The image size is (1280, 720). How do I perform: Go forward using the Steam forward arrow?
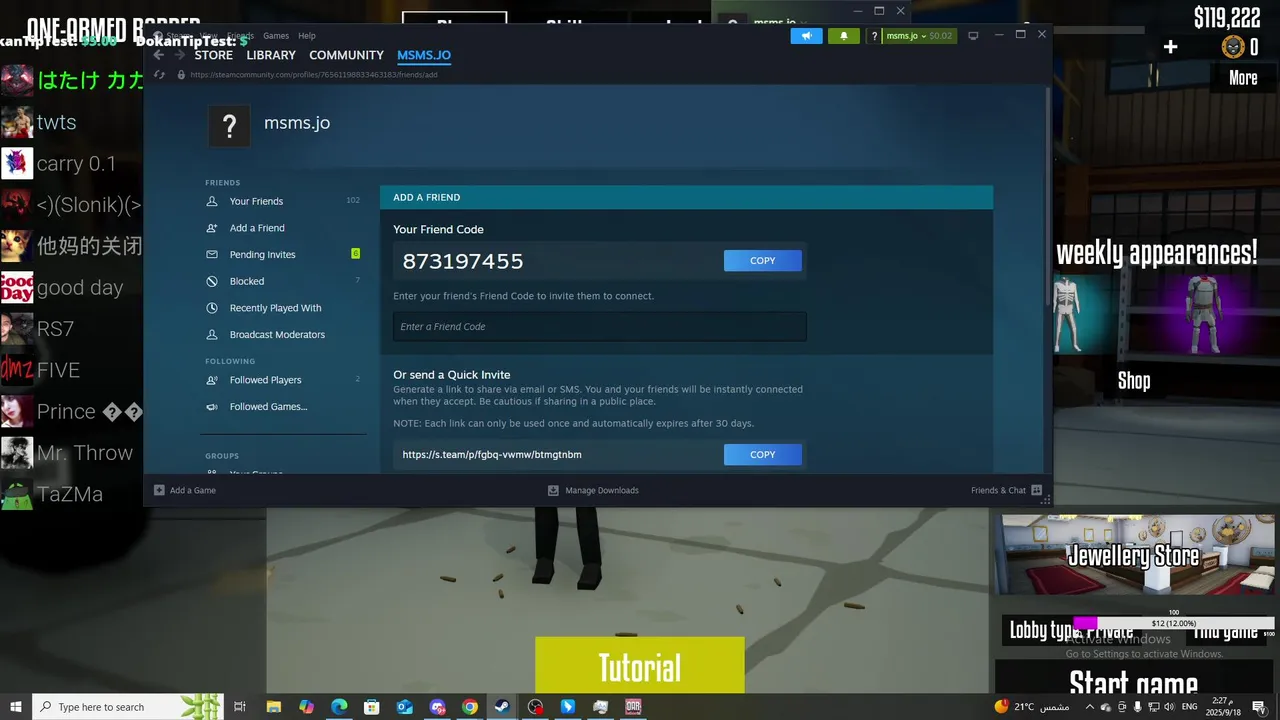(180, 55)
